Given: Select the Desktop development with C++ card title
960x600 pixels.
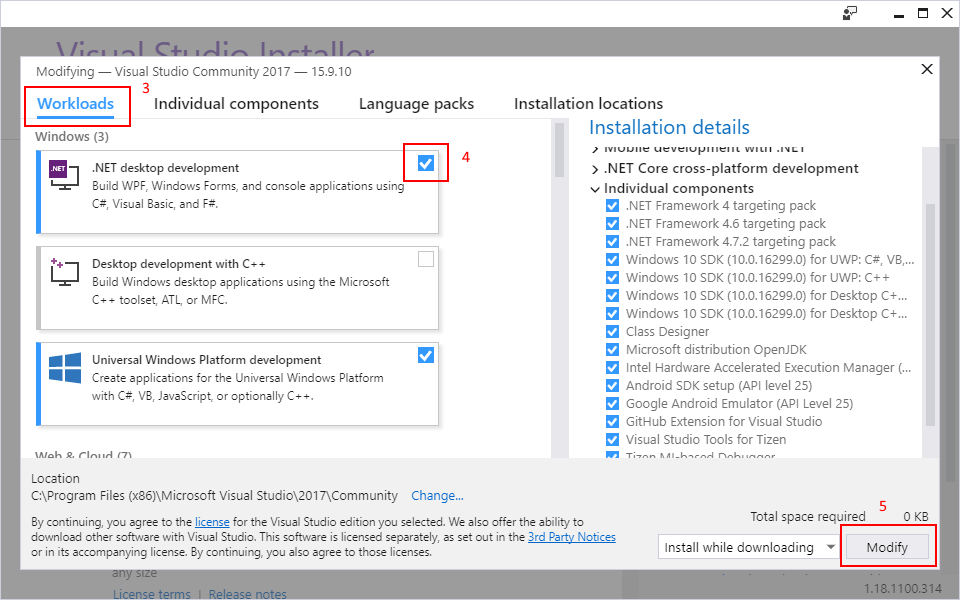Looking at the screenshot, I should [x=179, y=264].
